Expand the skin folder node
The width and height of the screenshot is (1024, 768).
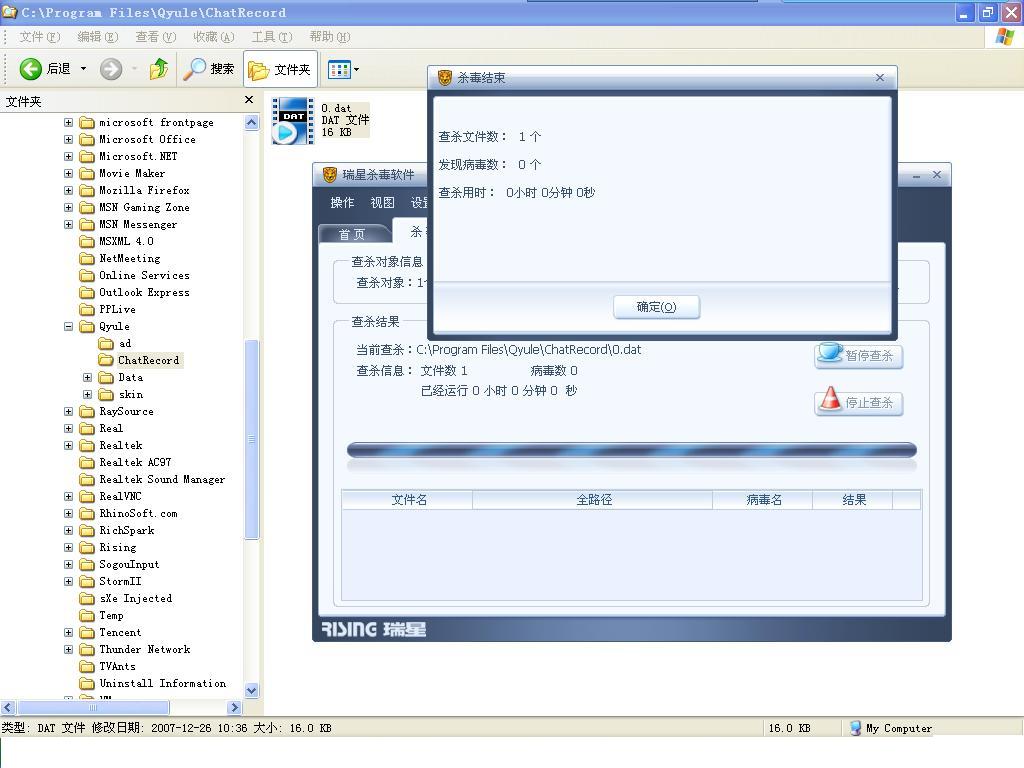(88, 394)
